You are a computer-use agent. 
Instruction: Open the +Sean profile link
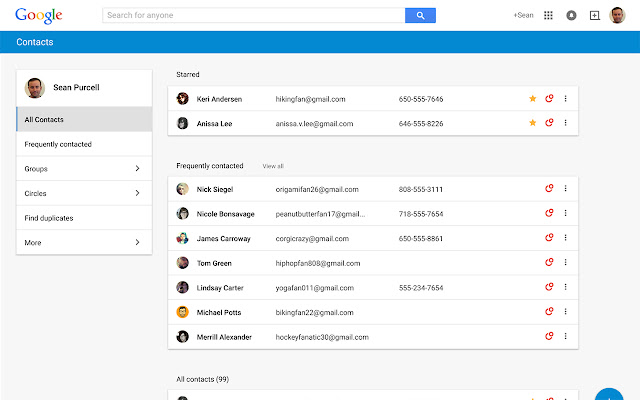pyautogui.click(x=524, y=15)
